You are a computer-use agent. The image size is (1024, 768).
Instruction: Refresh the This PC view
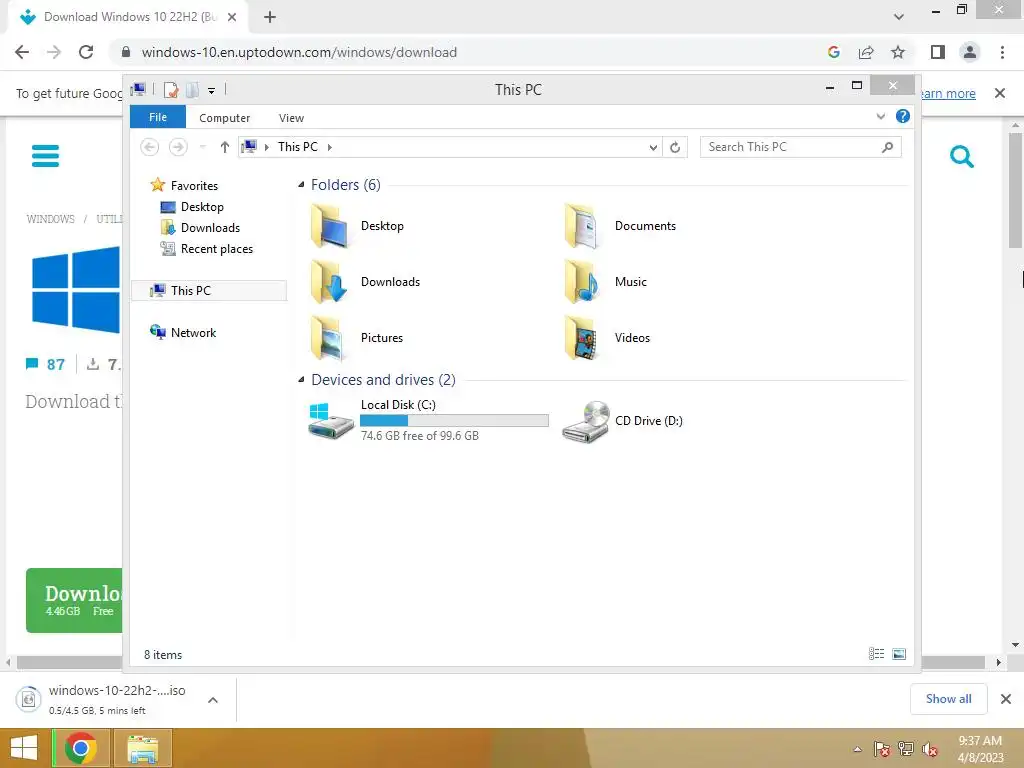point(675,148)
